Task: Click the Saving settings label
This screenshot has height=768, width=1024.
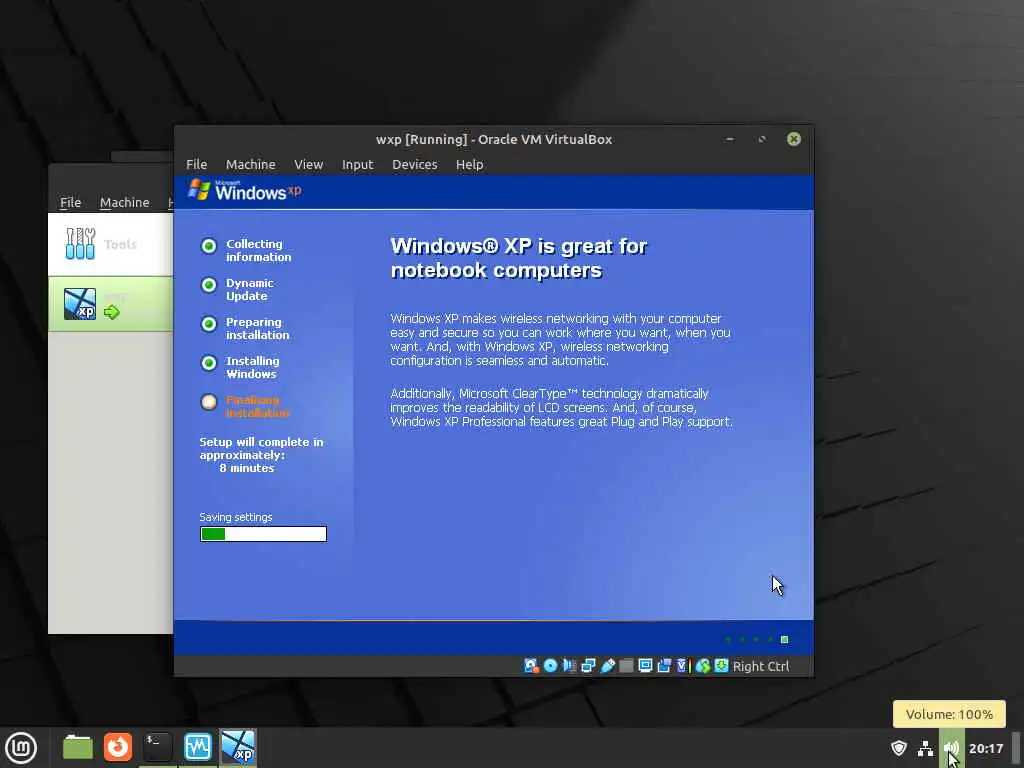Action: click(x=236, y=517)
